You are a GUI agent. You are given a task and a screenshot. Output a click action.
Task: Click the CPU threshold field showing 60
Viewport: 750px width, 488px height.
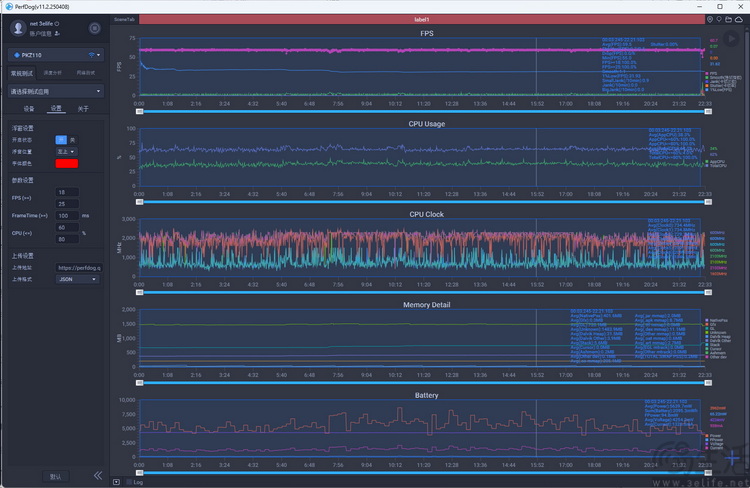point(66,228)
